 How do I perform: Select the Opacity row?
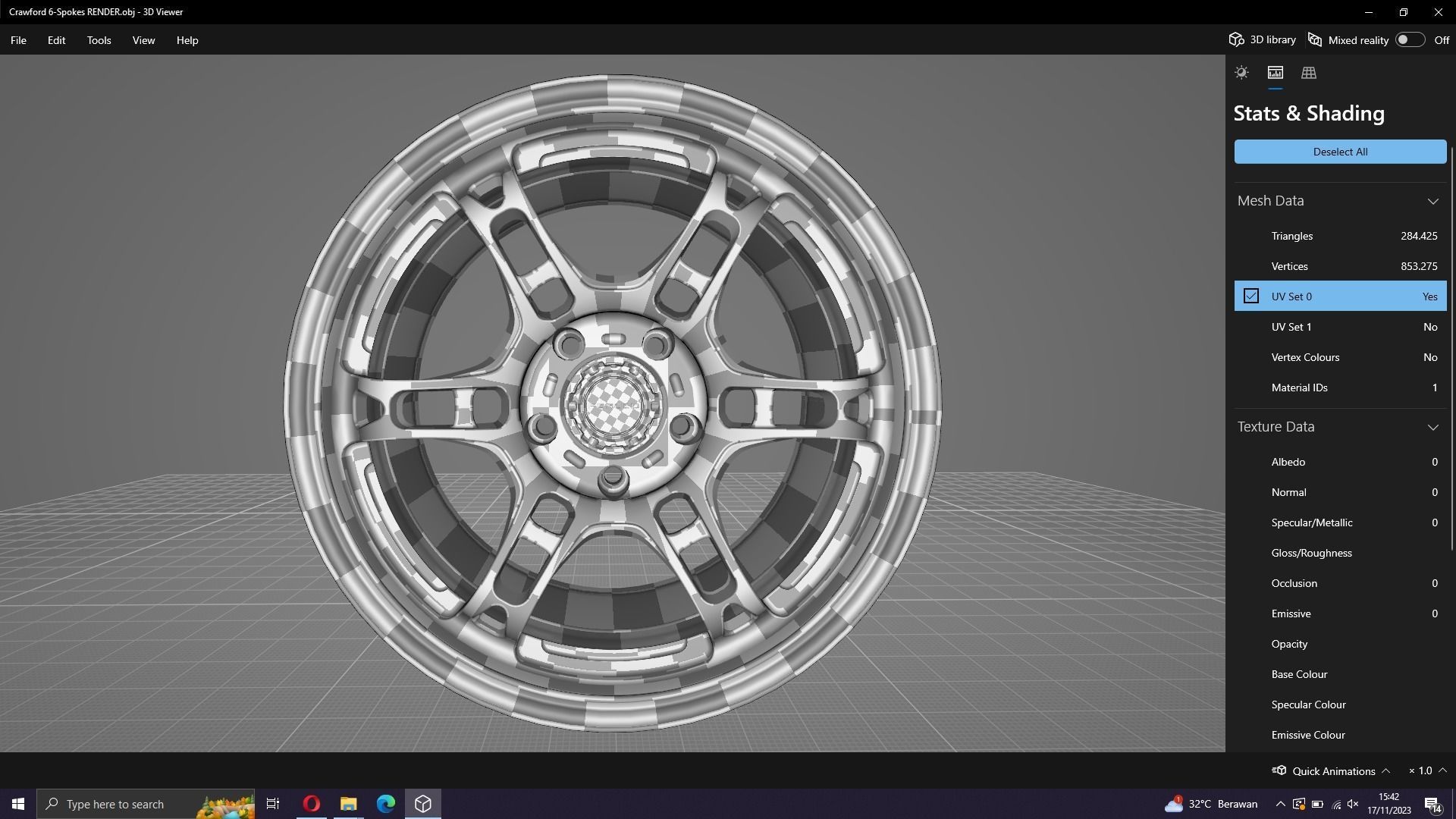coord(1340,644)
